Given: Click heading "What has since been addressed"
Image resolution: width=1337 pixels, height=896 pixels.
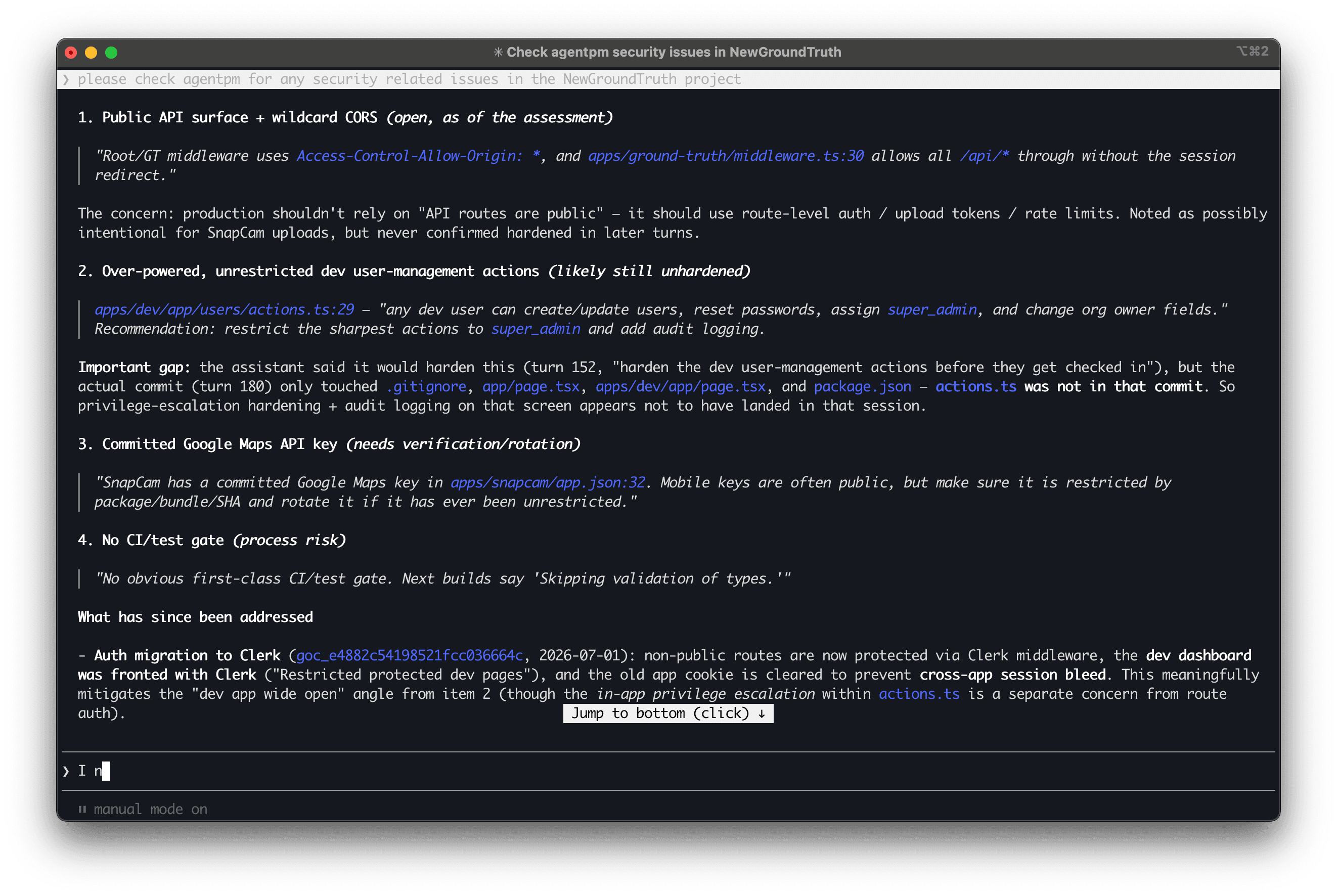Looking at the screenshot, I should coord(195,617).
